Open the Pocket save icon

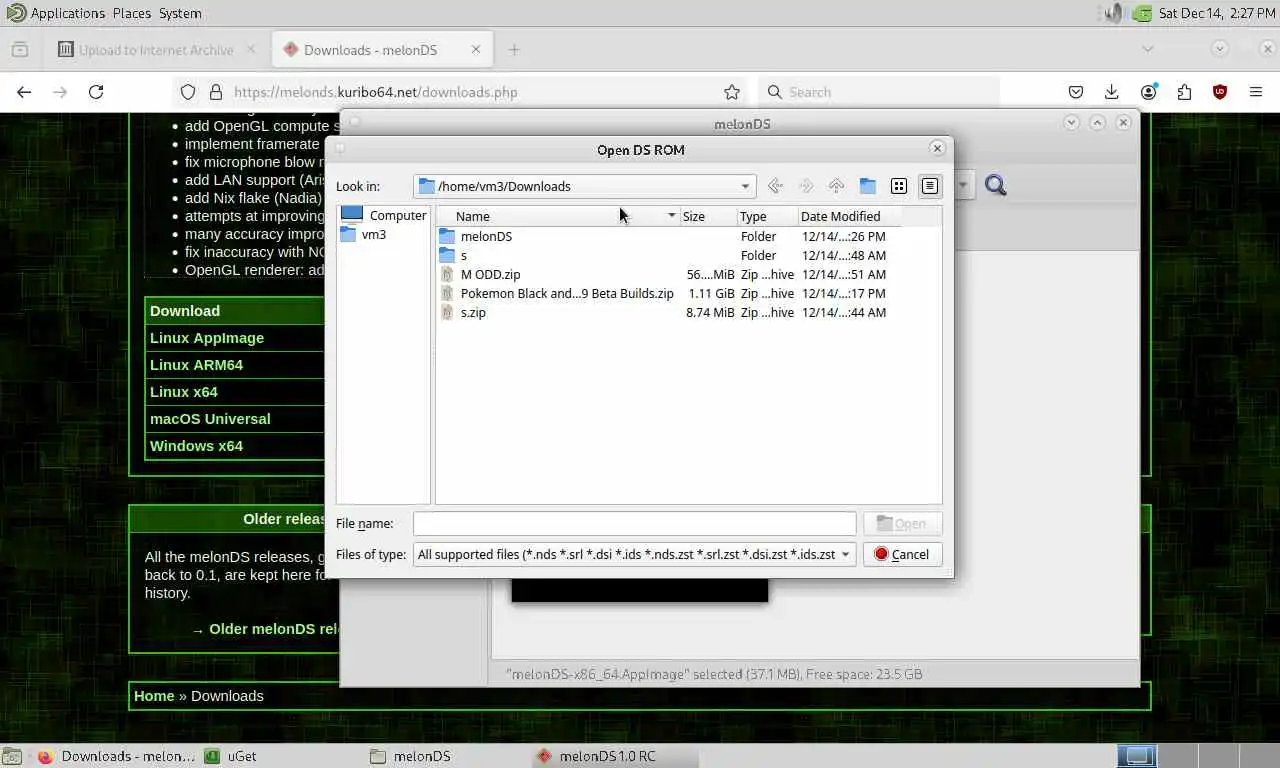(x=1076, y=92)
